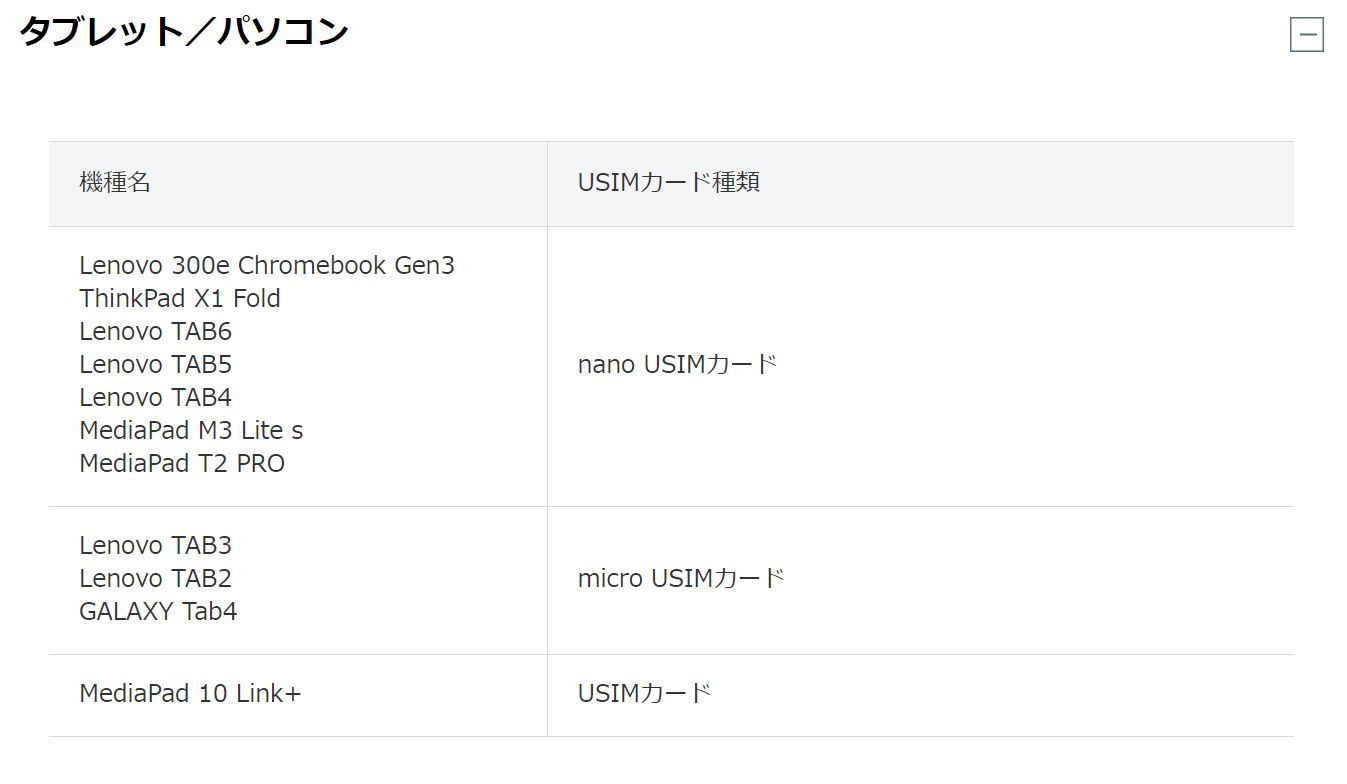1347x784 pixels.
Task: Click MediaPad M3 Lite s entry
Action: coord(191,430)
